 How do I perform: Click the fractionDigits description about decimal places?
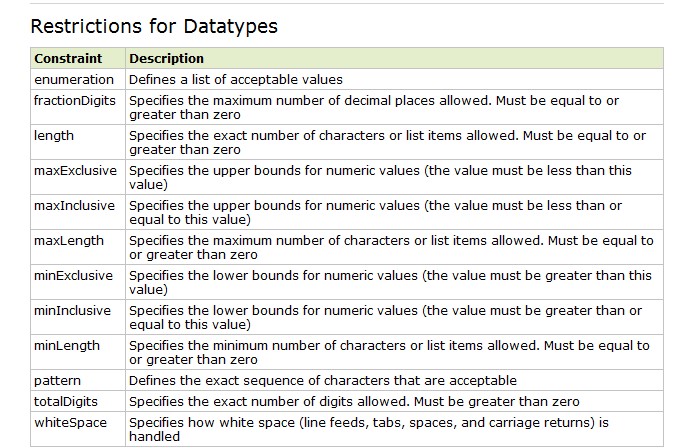pos(374,107)
